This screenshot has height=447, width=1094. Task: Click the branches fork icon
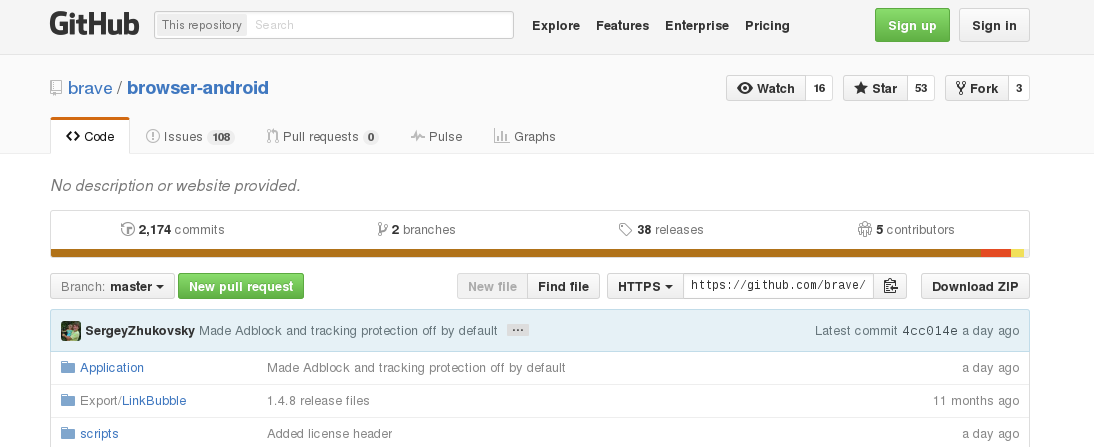point(382,229)
